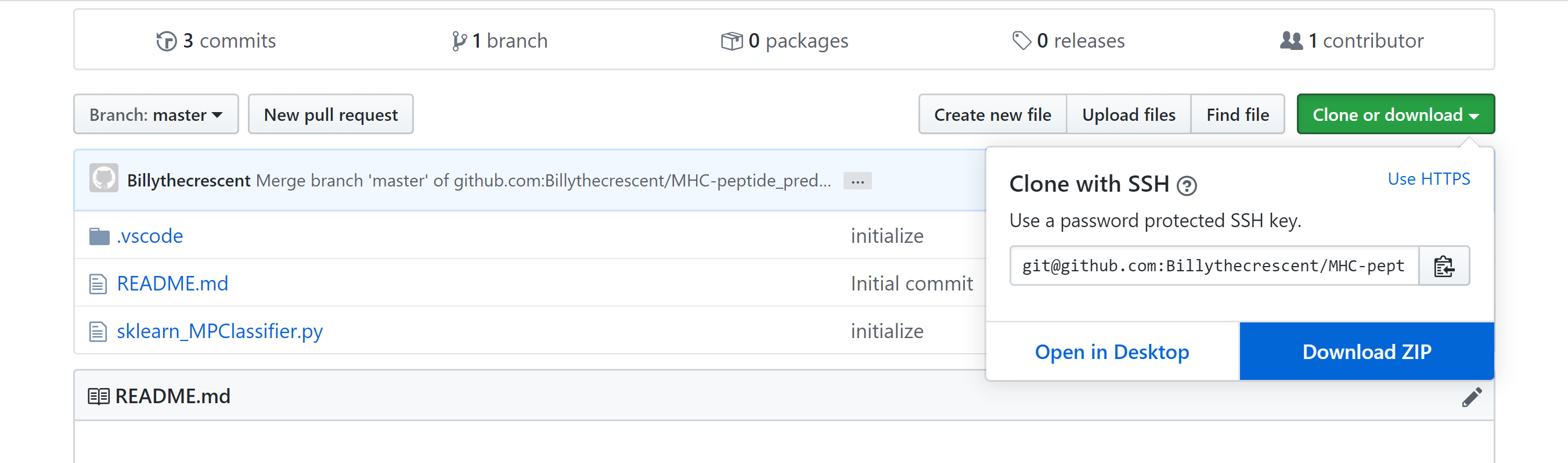The height and width of the screenshot is (463, 1568).
Task: Click the README book icon
Action: pyautogui.click(x=99, y=397)
